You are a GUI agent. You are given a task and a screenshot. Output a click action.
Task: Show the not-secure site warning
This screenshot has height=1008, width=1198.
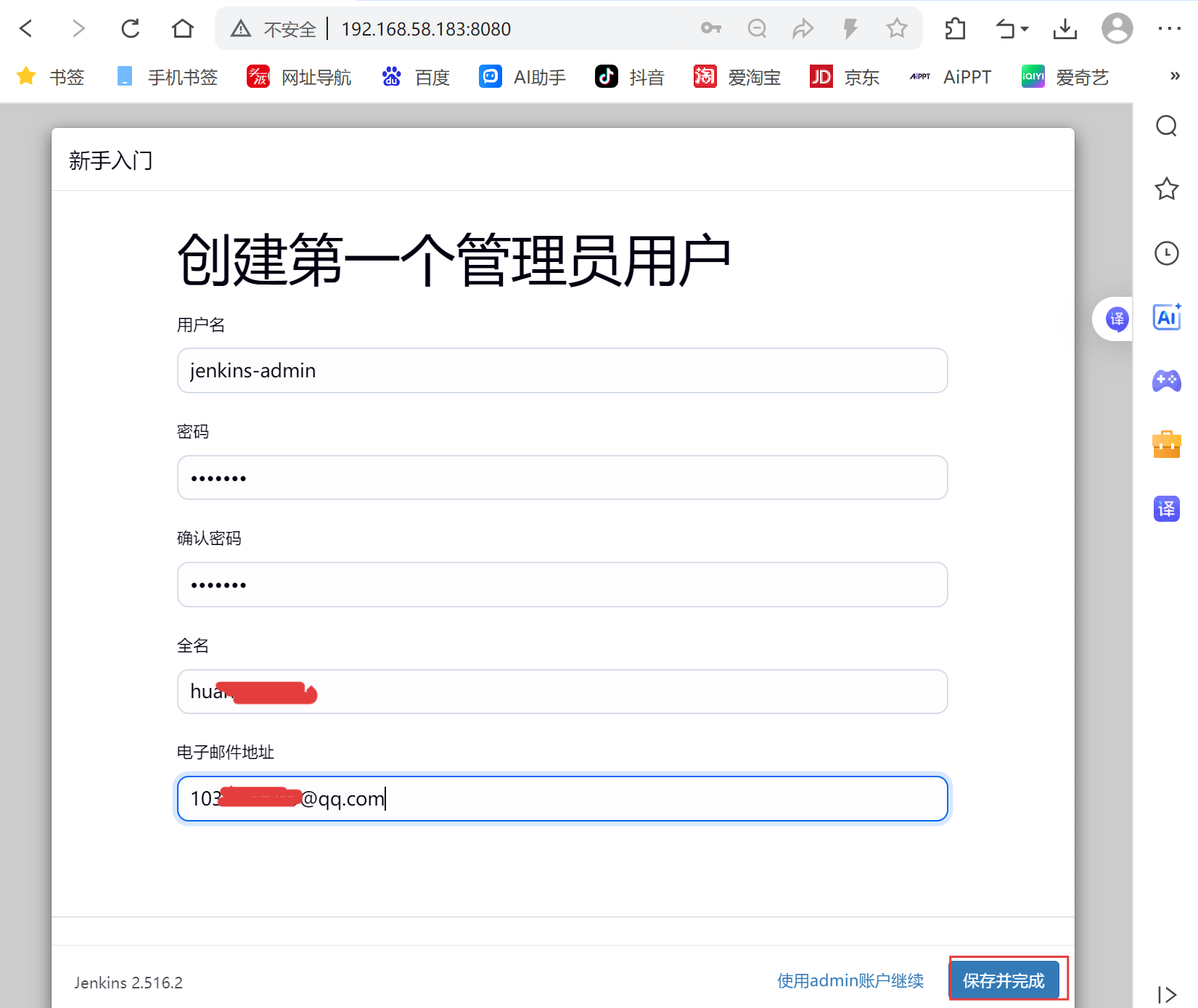pyautogui.click(x=274, y=29)
